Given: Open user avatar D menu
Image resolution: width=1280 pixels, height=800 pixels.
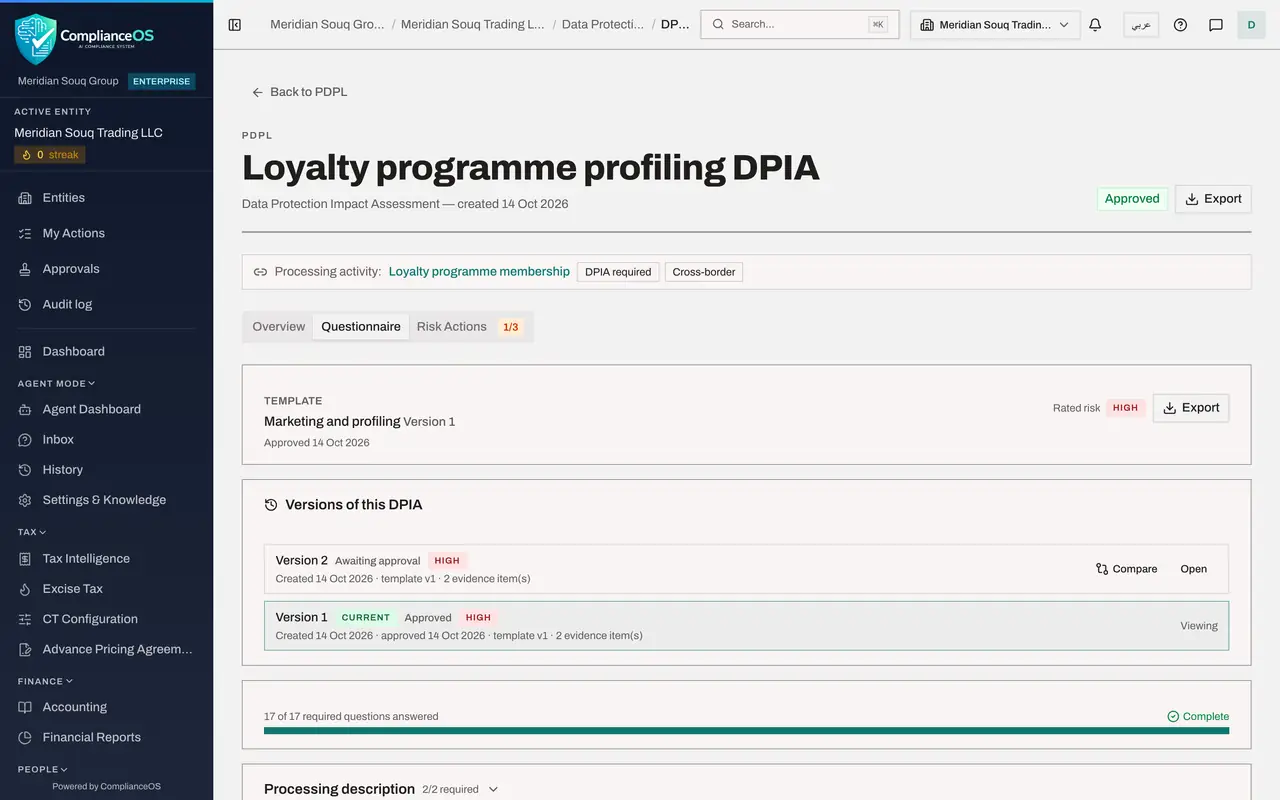Looking at the screenshot, I should [x=1251, y=25].
